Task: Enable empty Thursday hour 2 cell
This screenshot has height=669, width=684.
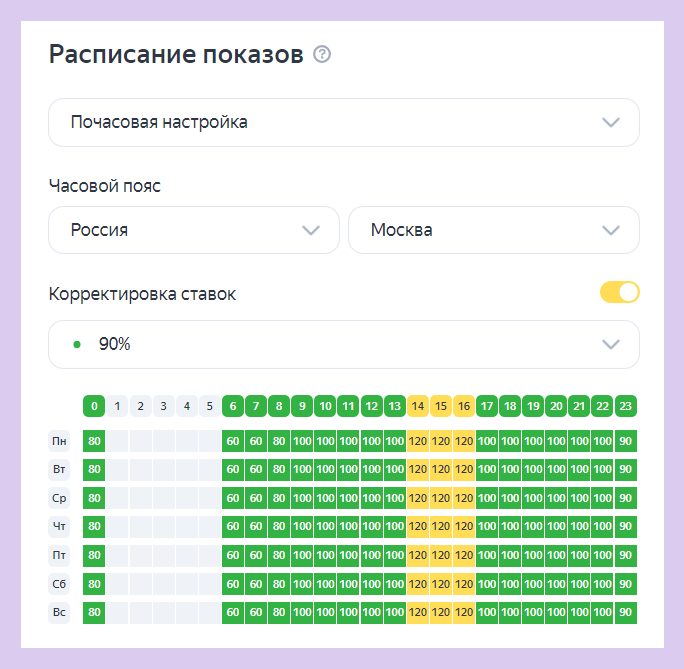Action: [x=140, y=526]
